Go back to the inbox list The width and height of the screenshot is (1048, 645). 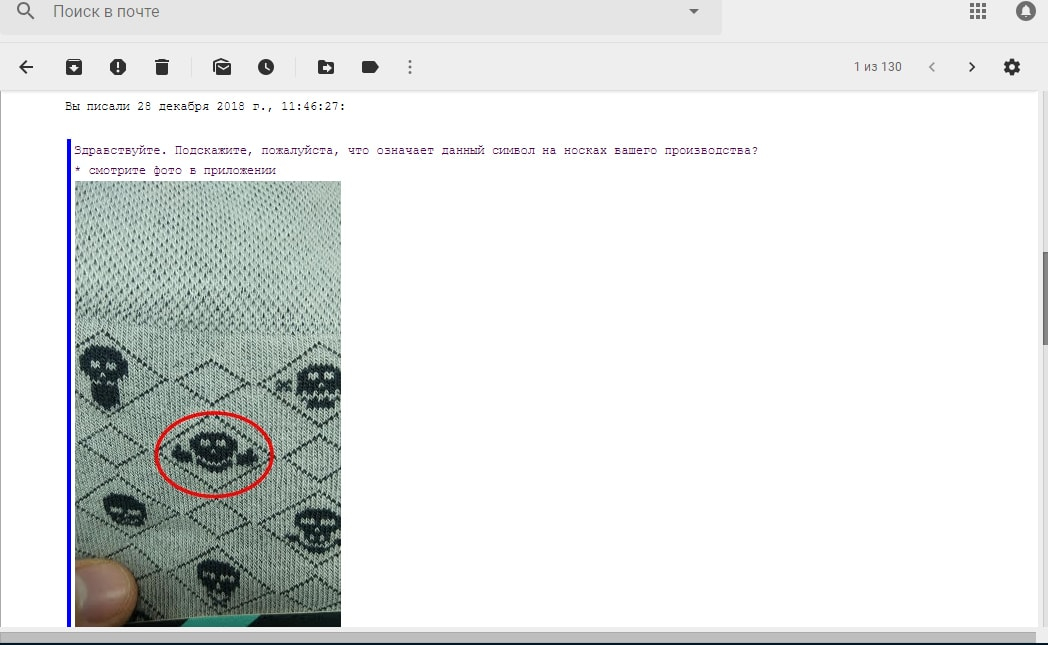tap(26, 67)
